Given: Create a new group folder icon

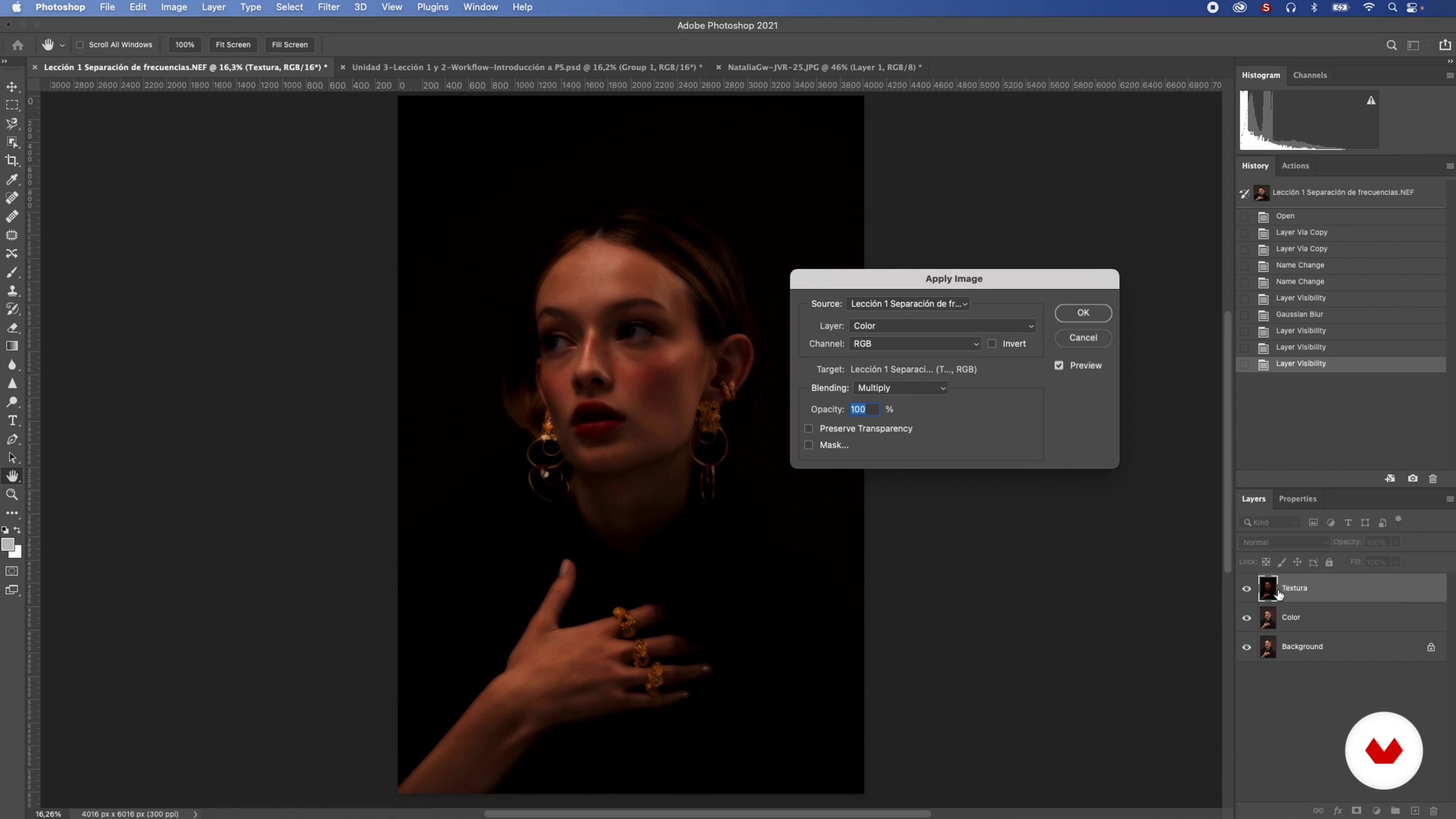Looking at the screenshot, I should (1395, 811).
